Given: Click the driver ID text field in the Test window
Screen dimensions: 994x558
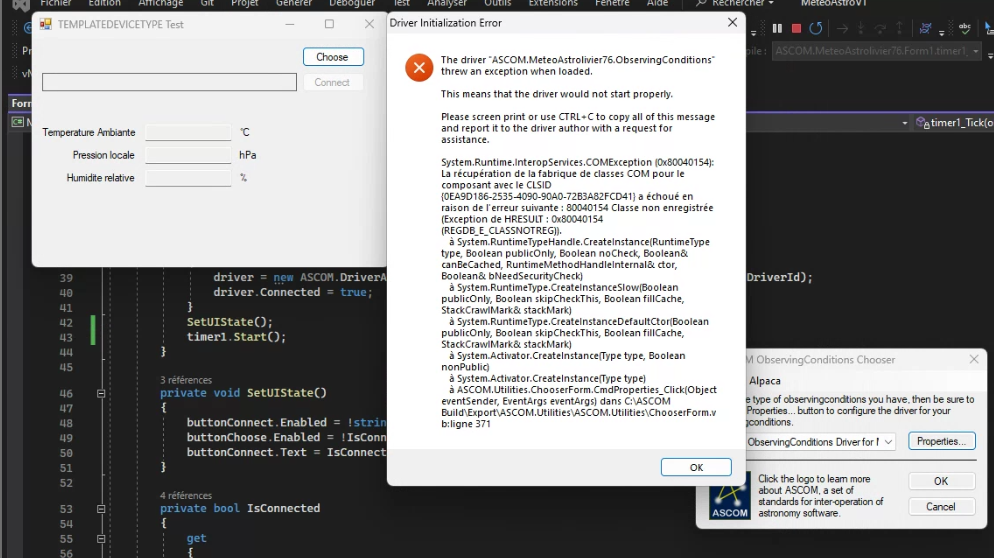Looking at the screenshot, I should point(169,82).
